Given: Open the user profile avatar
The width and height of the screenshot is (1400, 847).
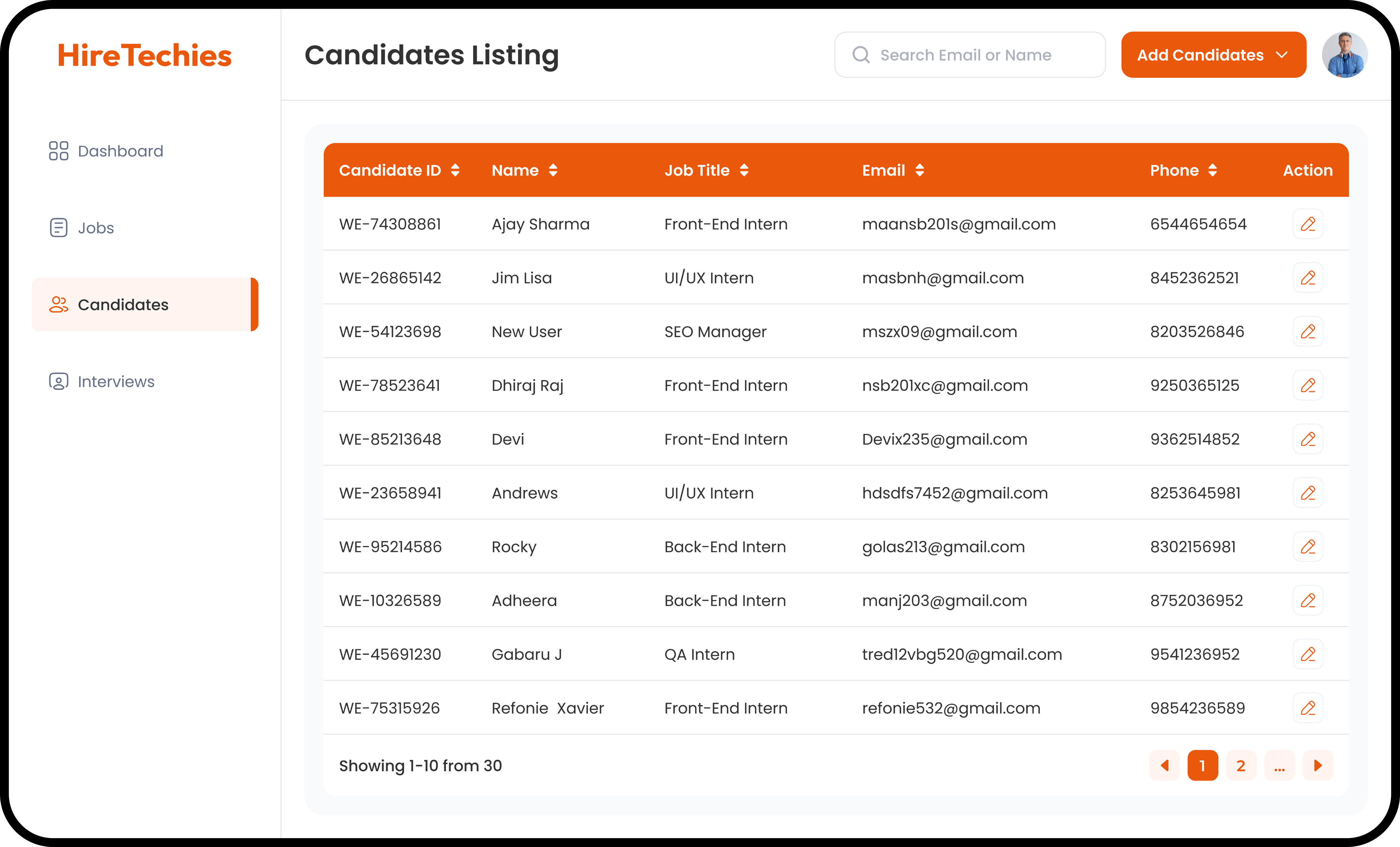Looking at the screenshot, I should coord(1344,55).
